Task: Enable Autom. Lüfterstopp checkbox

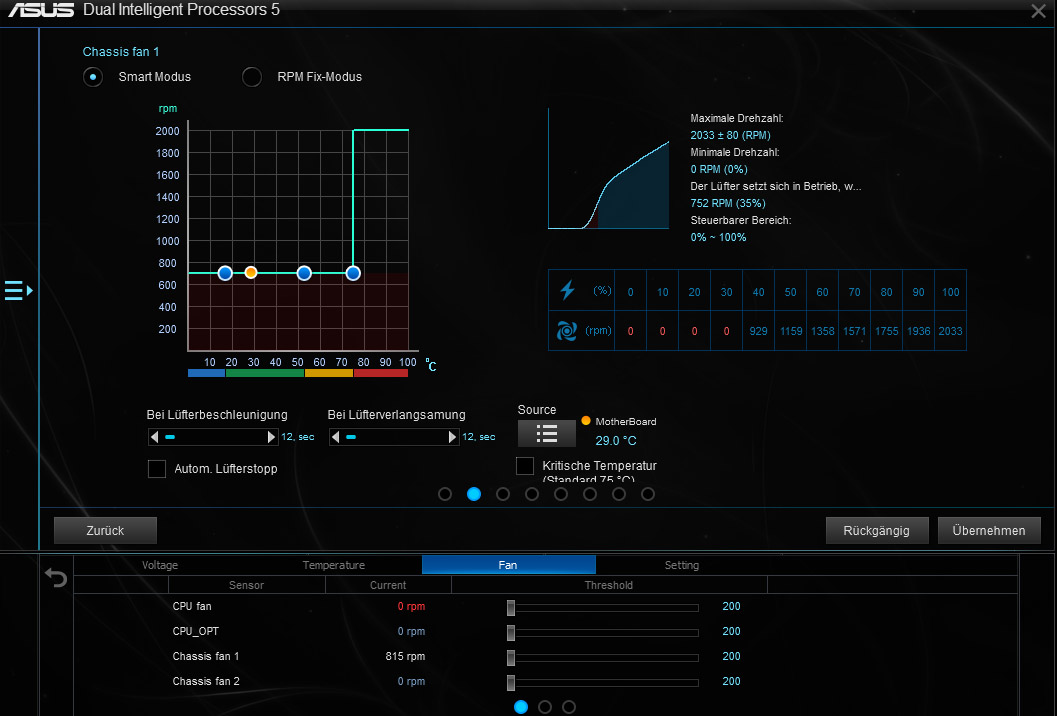Action: 157,469
